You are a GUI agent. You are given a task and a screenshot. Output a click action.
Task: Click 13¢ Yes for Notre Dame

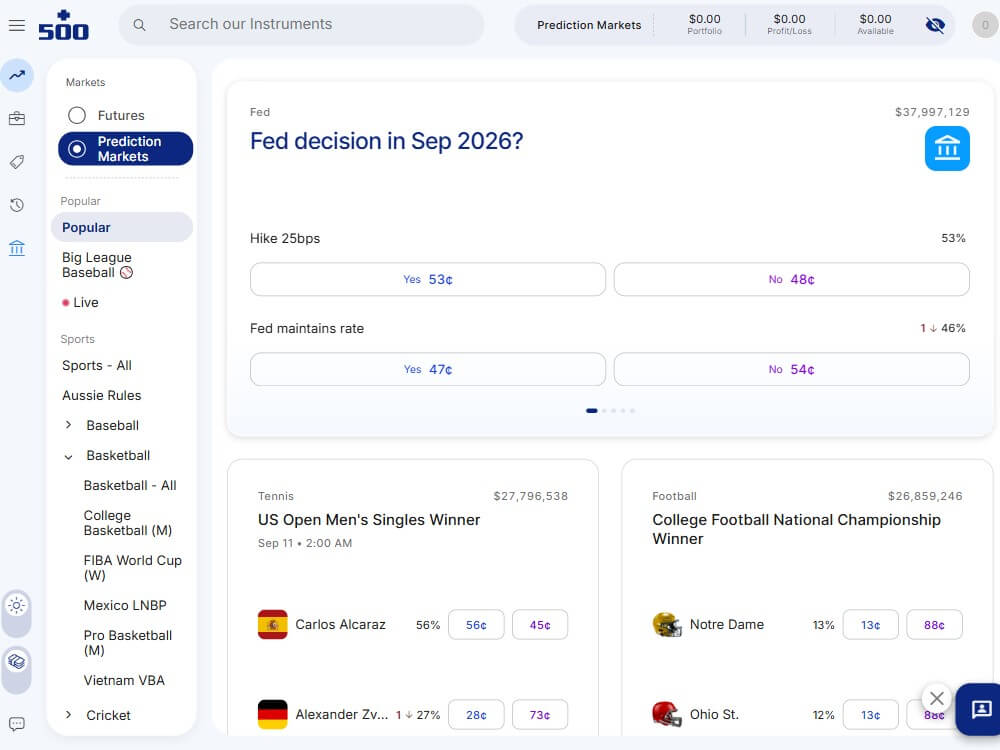click(x=871, y=625)
